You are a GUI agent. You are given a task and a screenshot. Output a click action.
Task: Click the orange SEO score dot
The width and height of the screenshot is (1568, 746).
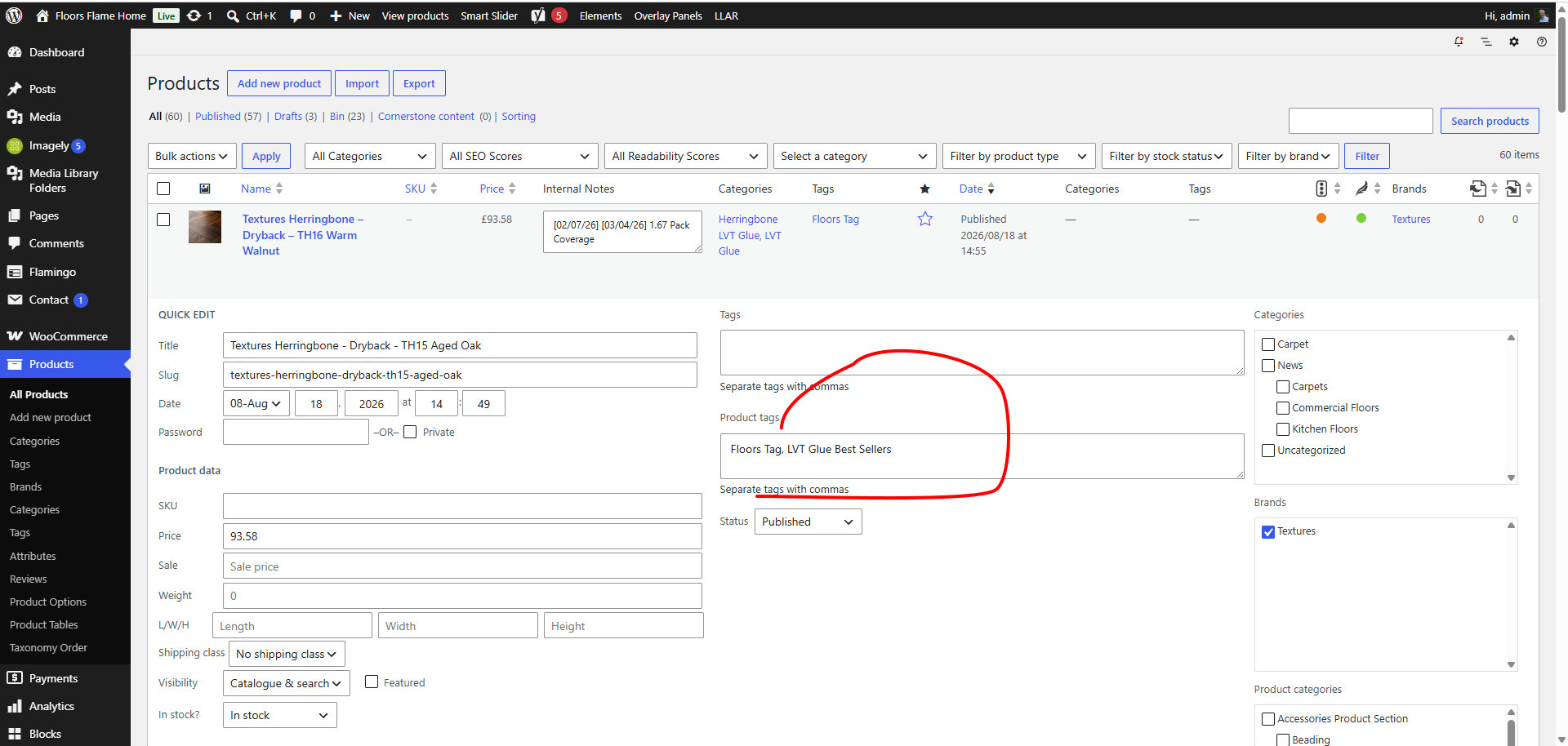(1321, 218)
